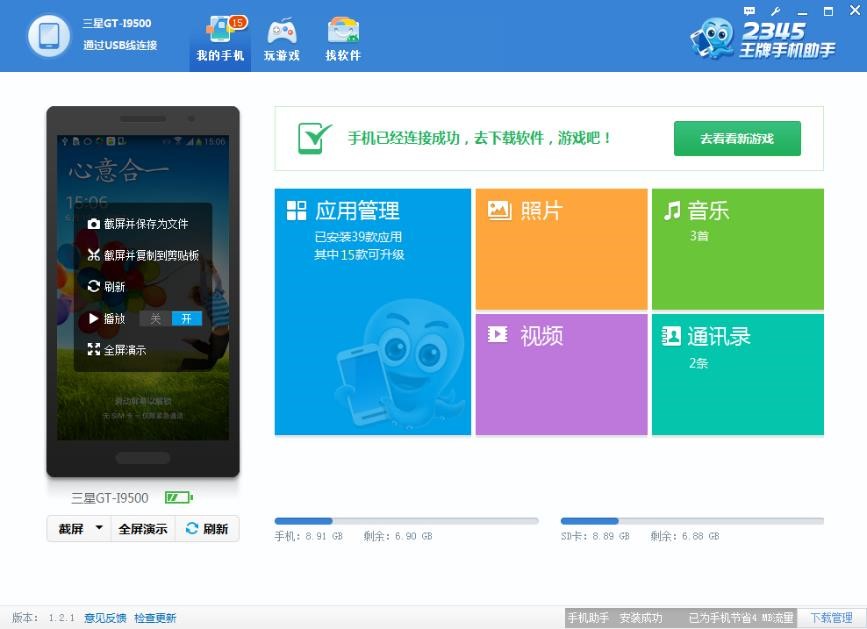Expand the 截屏 dropdown arrow

[x=100, y=528]
